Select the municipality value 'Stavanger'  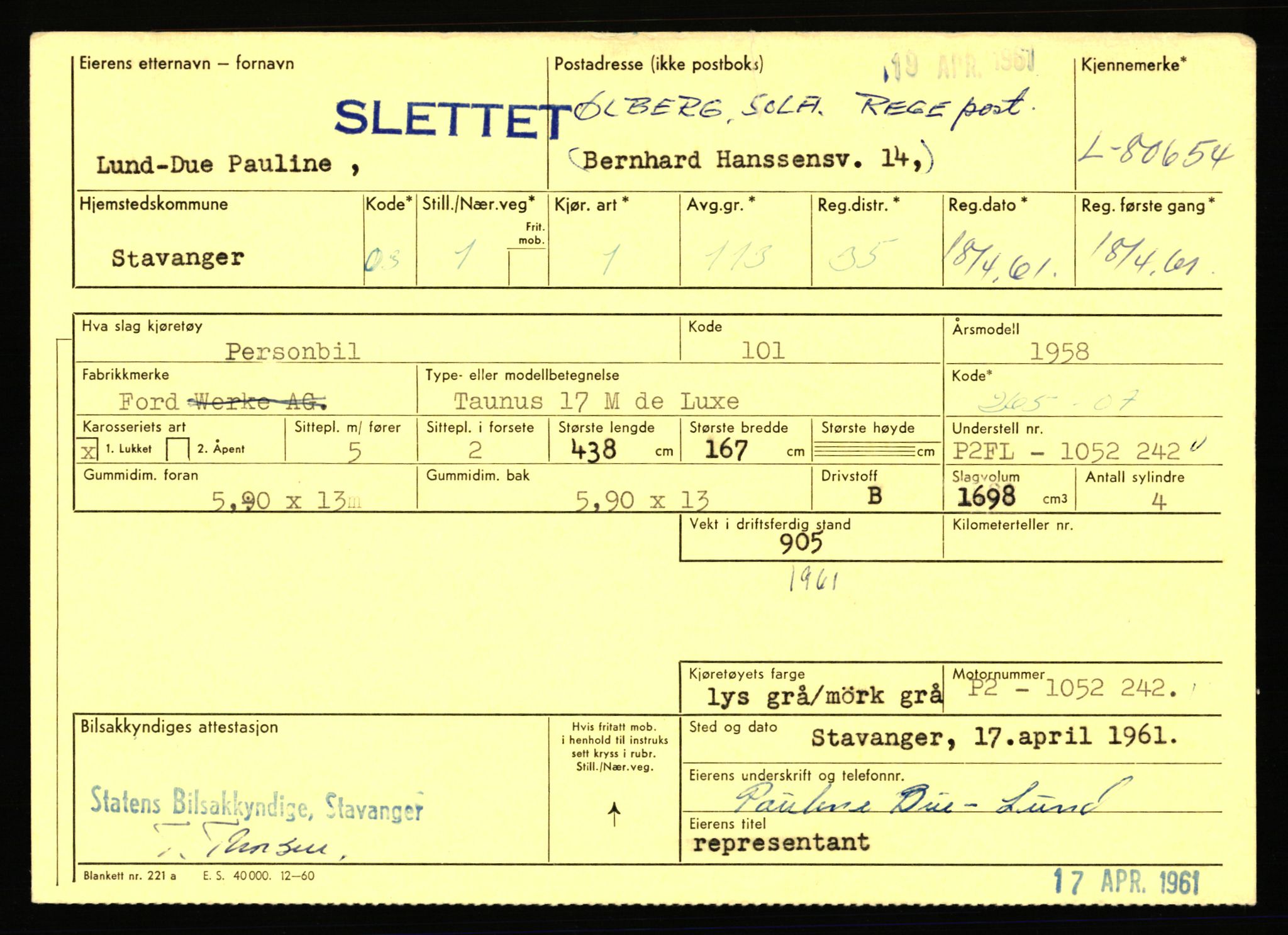[177, 258]
